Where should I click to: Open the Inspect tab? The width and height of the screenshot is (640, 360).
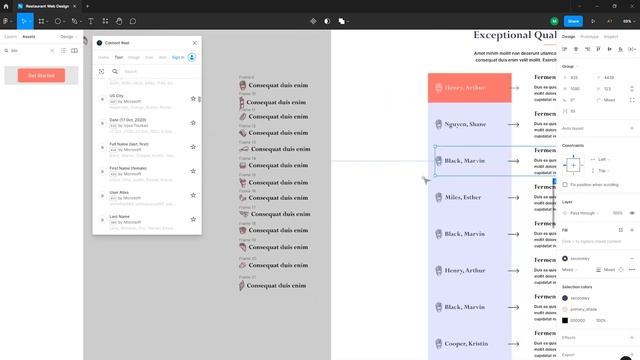tap(611, 37)
